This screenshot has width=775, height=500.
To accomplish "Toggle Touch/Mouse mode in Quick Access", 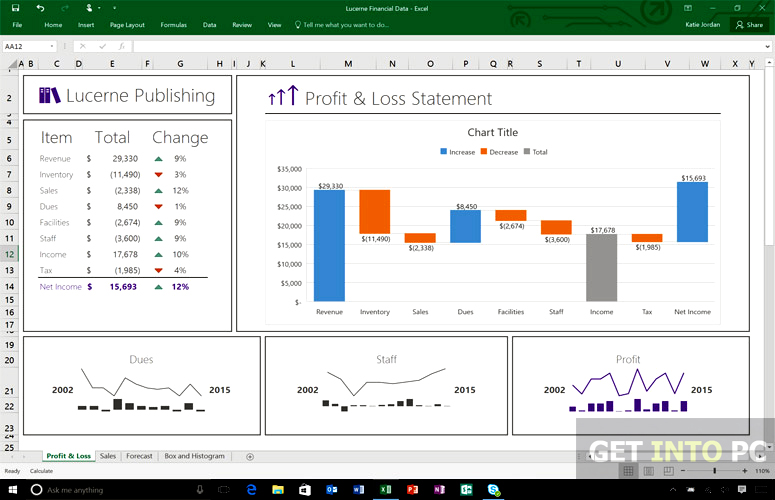I will [x=89, y=8].
